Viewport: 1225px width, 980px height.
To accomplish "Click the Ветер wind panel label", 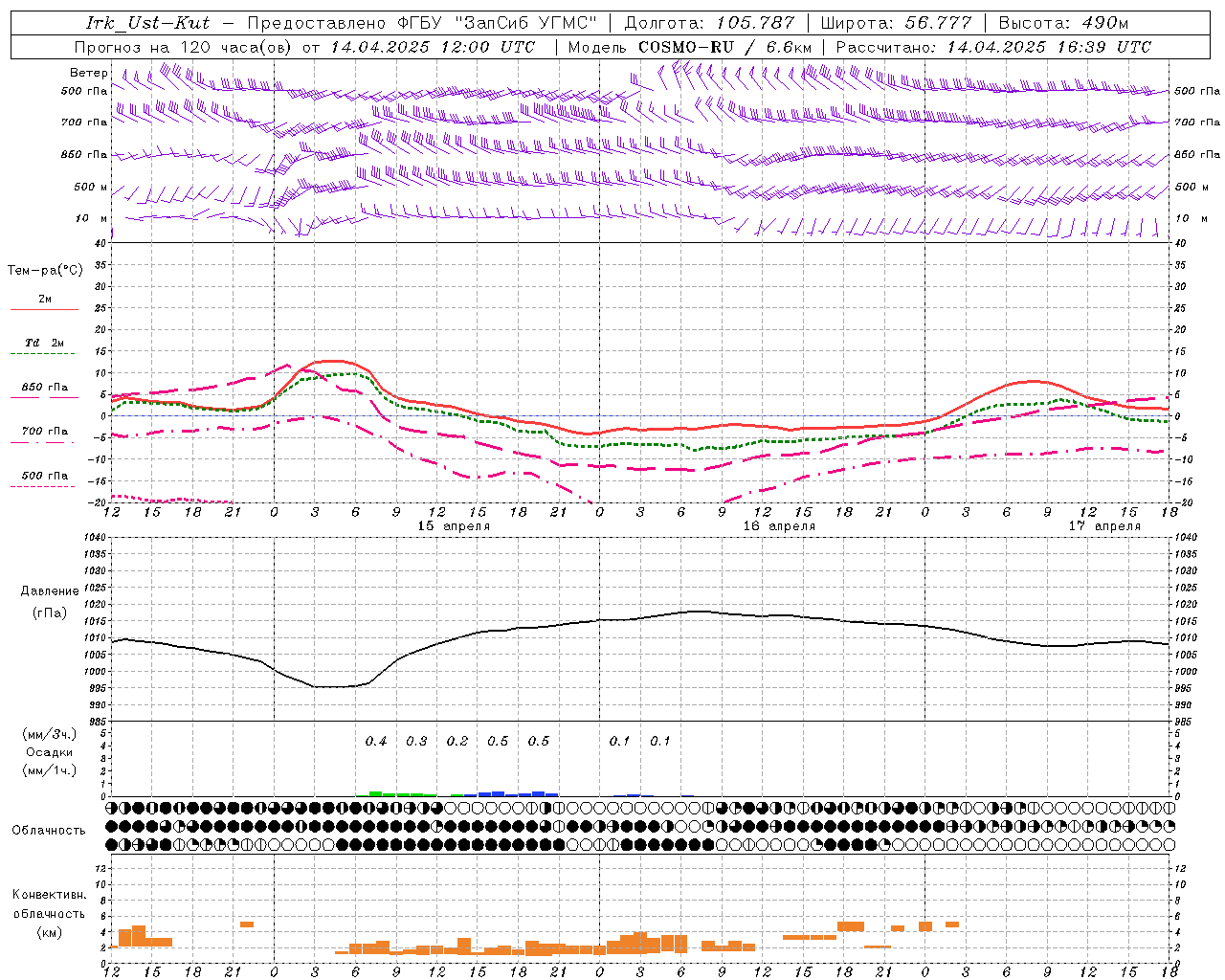I will click(89, 73).
